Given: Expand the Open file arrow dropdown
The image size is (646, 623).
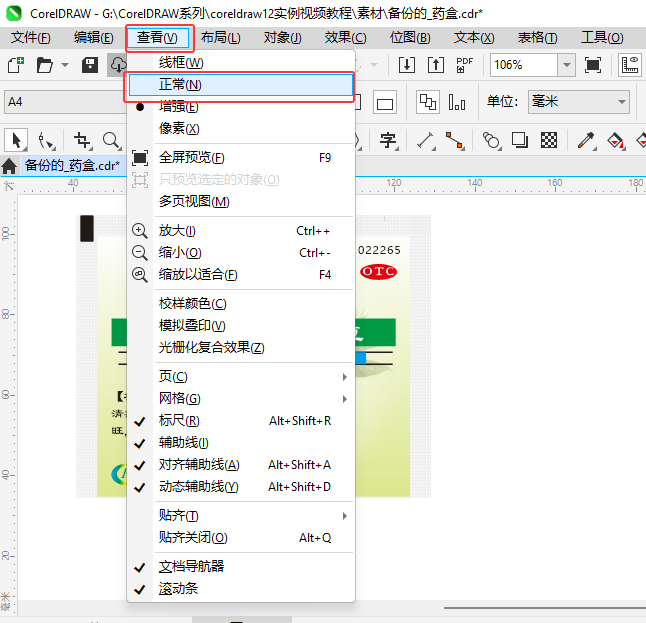Looking at the screenshot, I should 65,65.
